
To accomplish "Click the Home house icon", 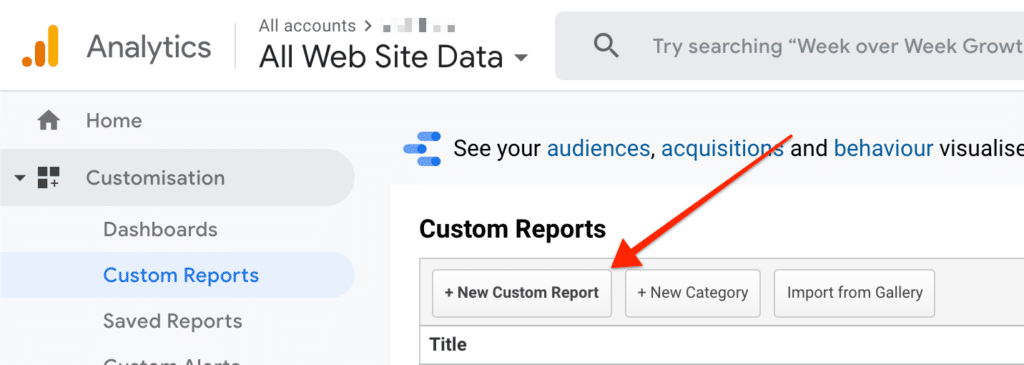I will coord(48,121).
